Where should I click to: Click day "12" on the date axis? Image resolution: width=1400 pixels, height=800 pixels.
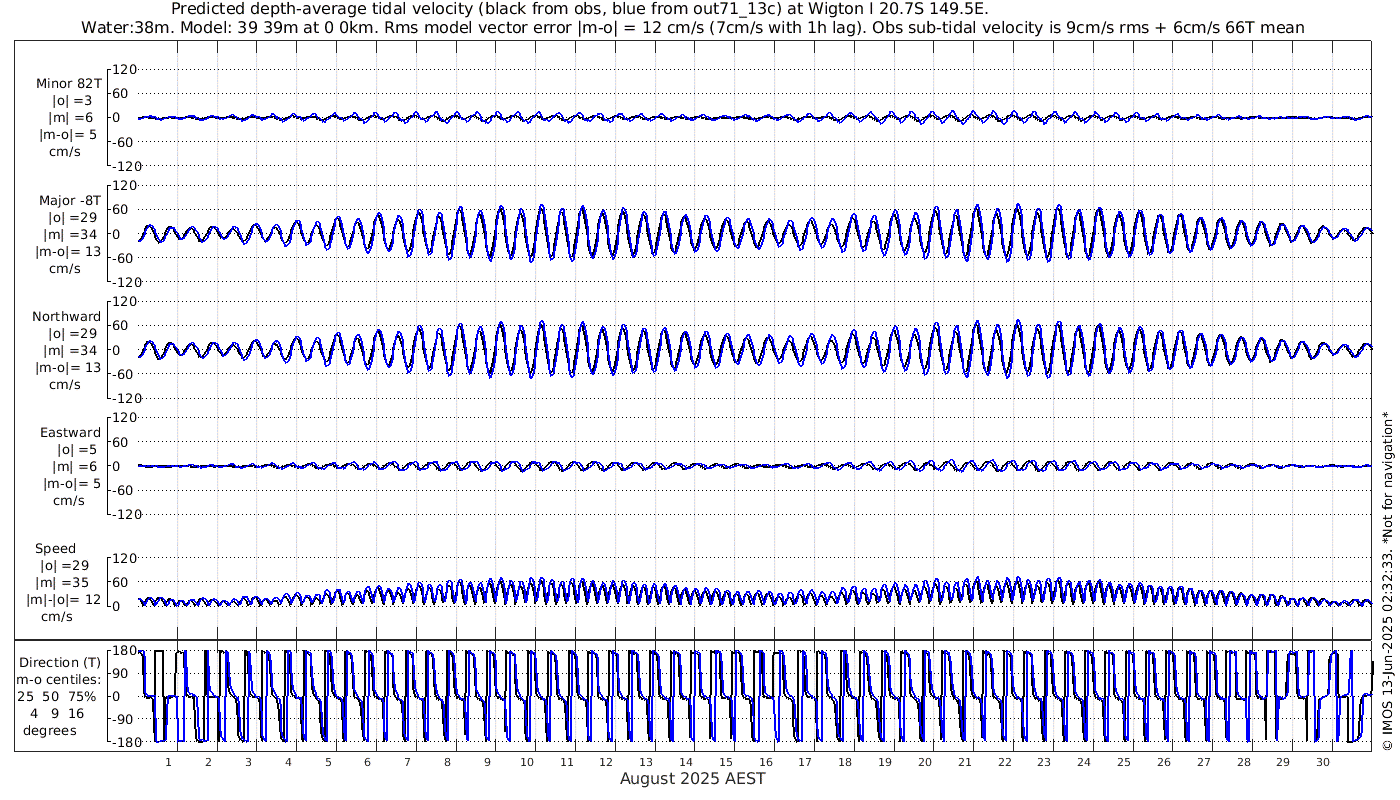click(x=607, y=762)
